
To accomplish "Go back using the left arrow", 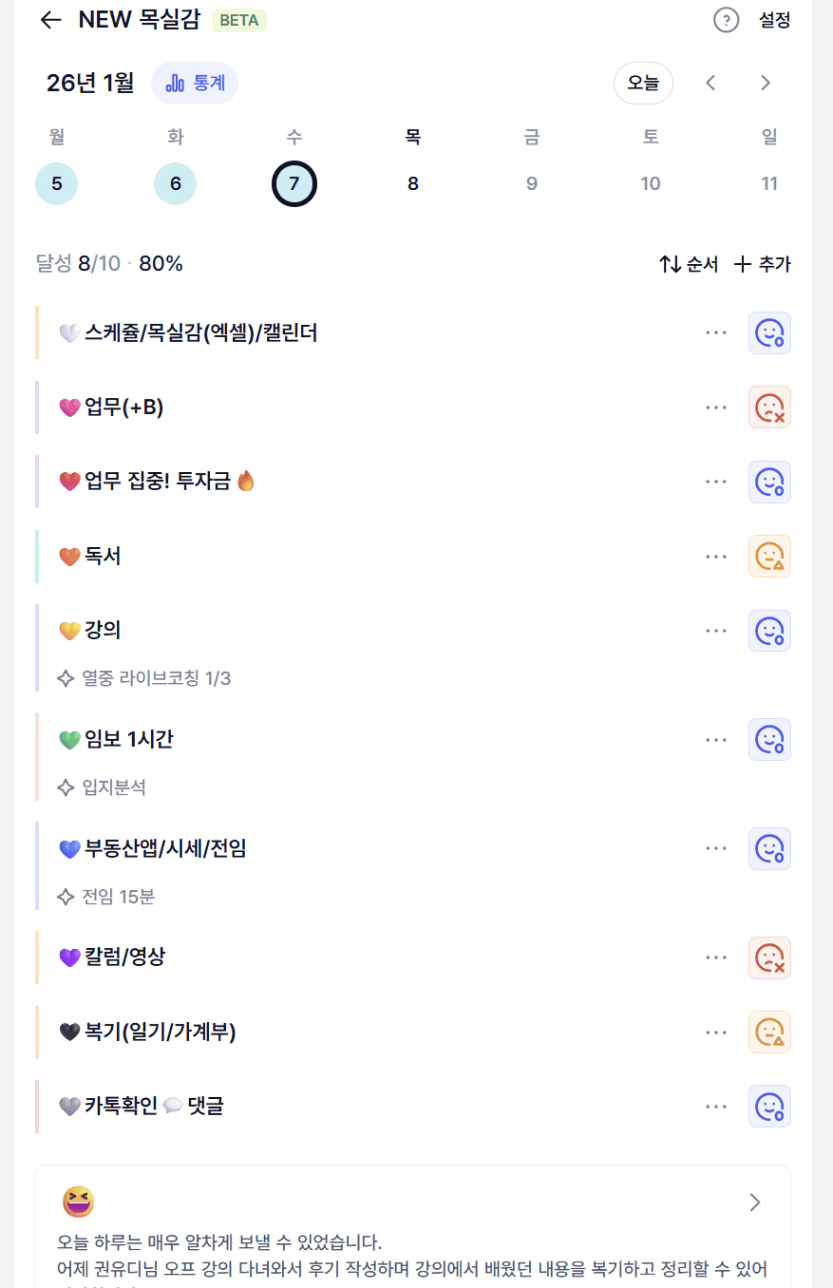I will click(50, 20).
